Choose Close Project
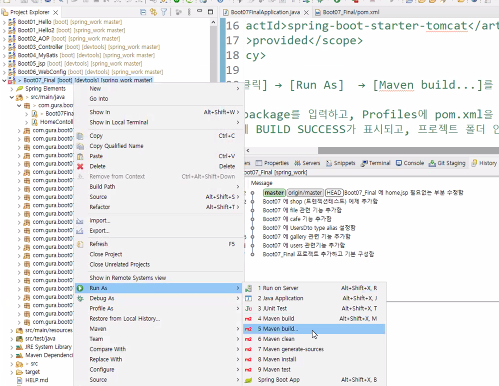499x386 pixels. (158, 255)
